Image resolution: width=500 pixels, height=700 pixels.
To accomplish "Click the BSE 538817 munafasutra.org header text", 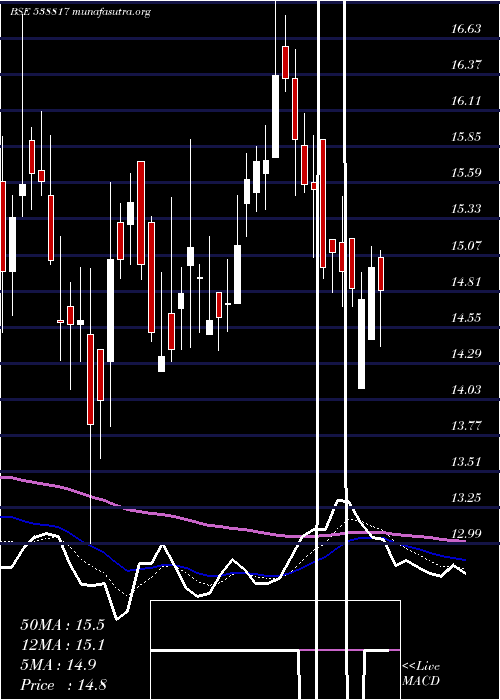I will [x=81, y=12].
